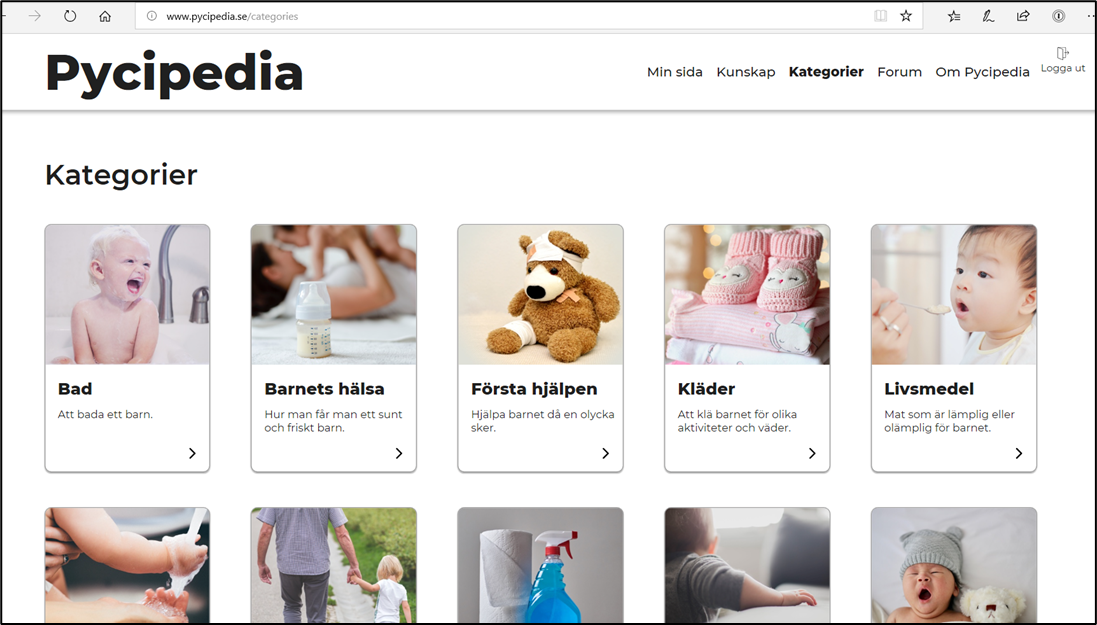Go to Min sida
1097x625 pixels.
pos(674,72)
